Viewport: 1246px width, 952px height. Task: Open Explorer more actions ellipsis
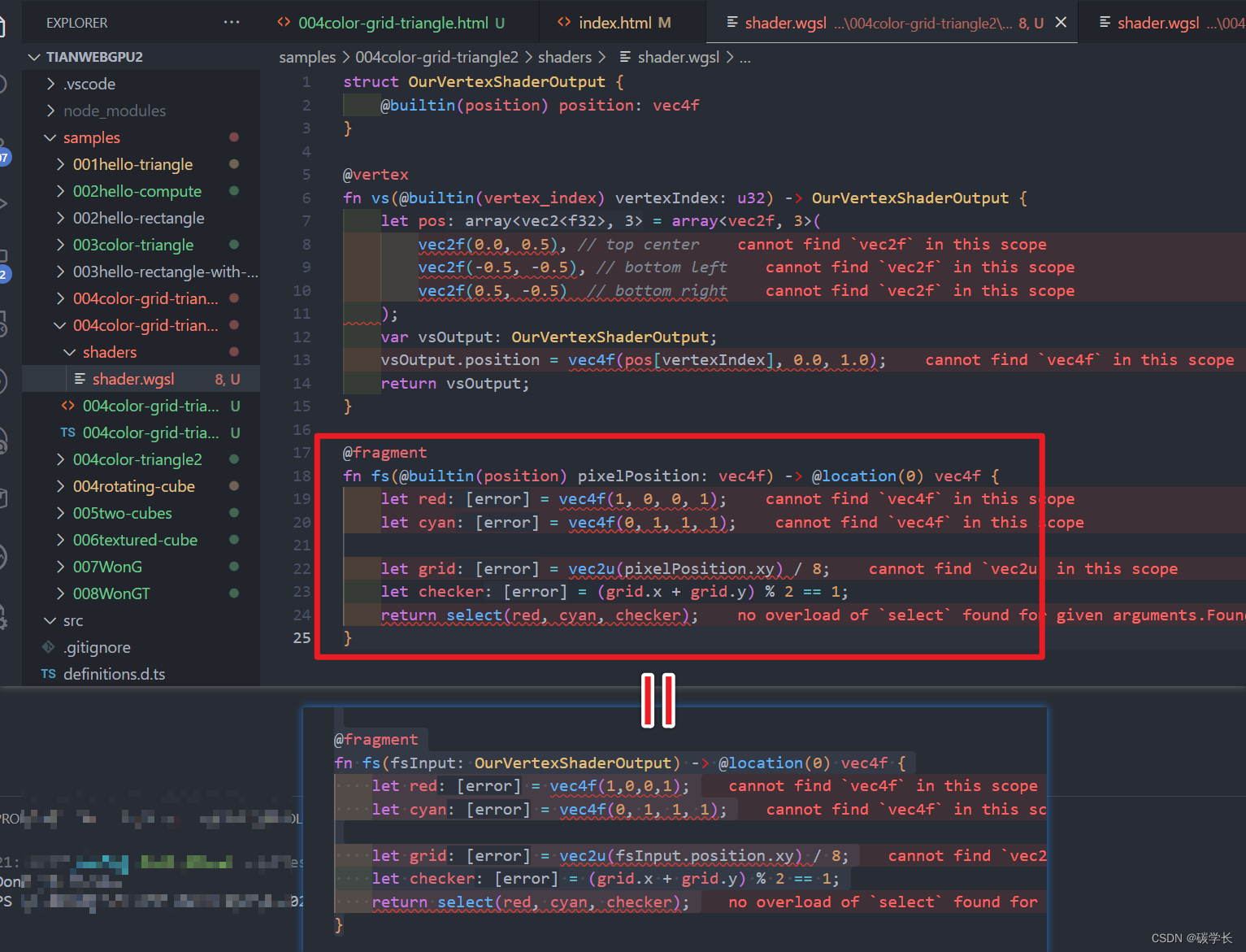click(232, 23)
